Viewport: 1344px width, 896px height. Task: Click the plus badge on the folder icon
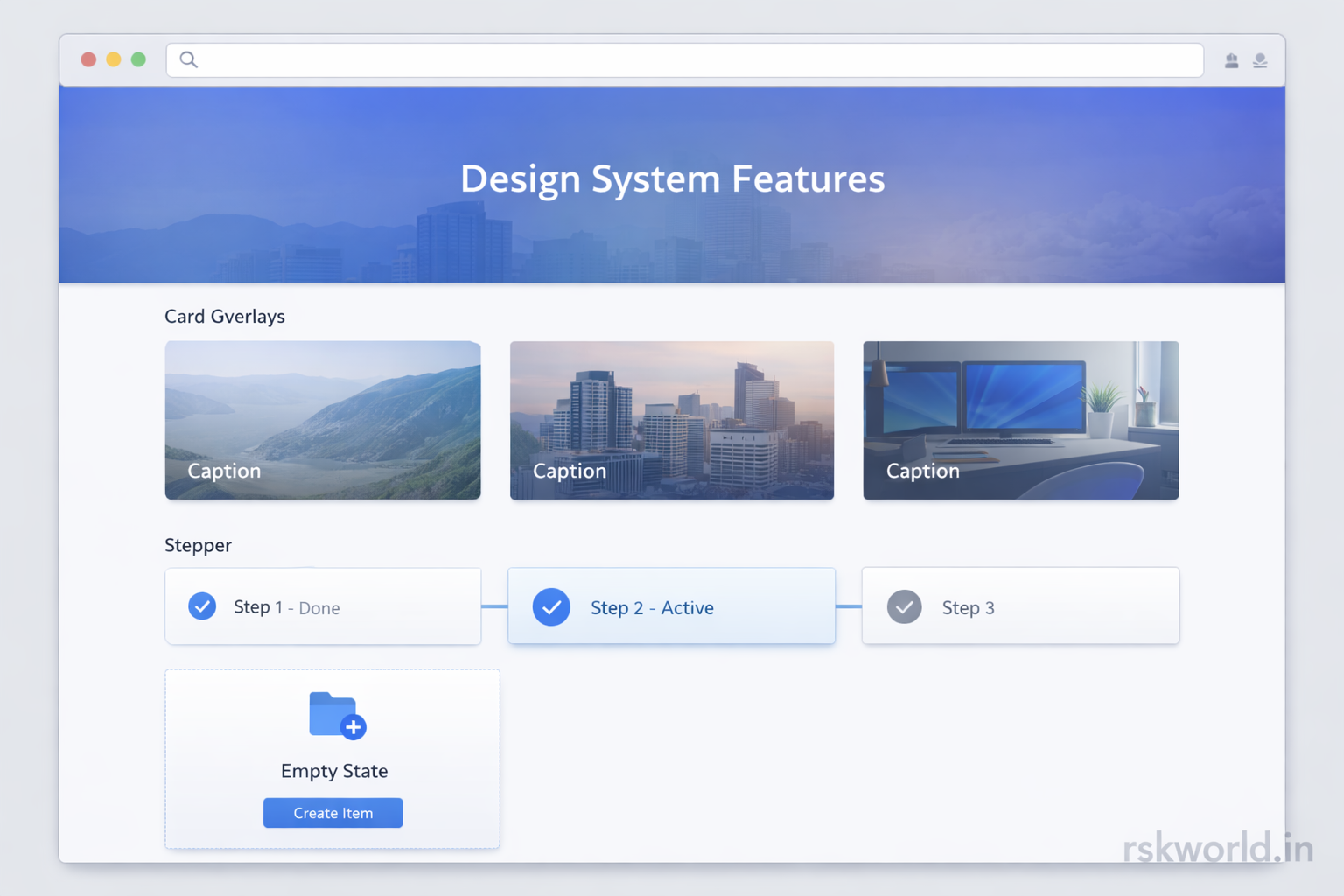tap(353, 725)
